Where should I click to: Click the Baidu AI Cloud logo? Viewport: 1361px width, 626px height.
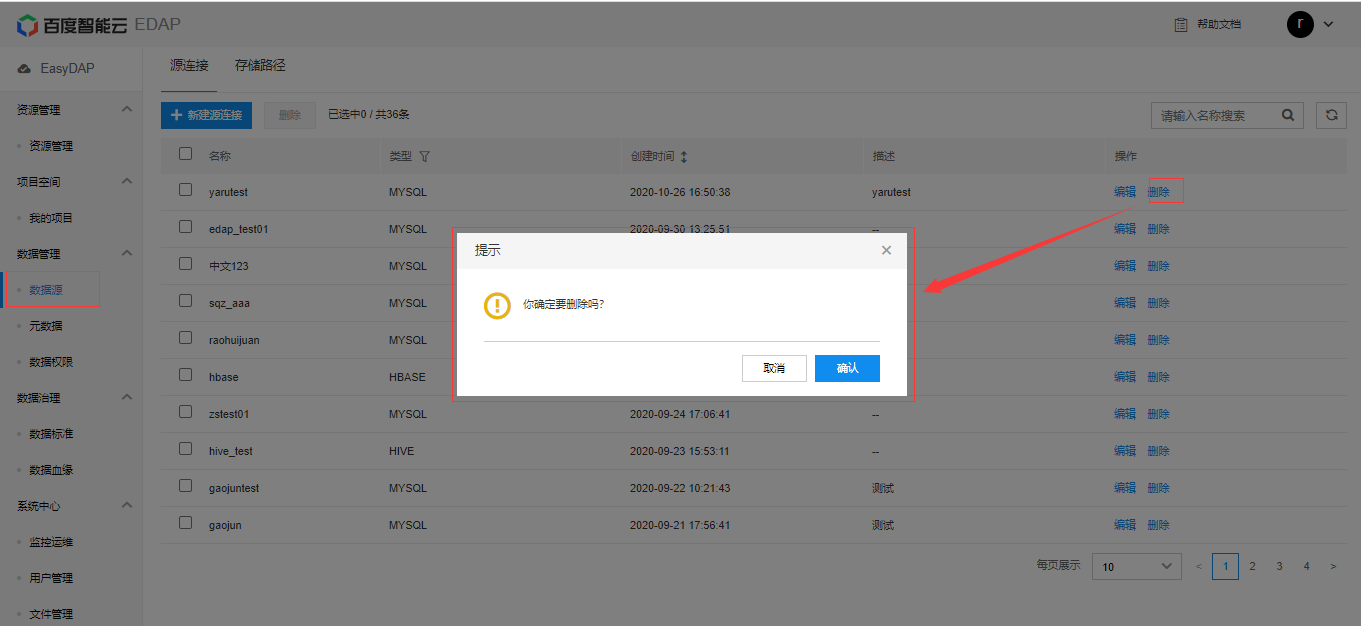pyautogui.click(x=72, y=24)
